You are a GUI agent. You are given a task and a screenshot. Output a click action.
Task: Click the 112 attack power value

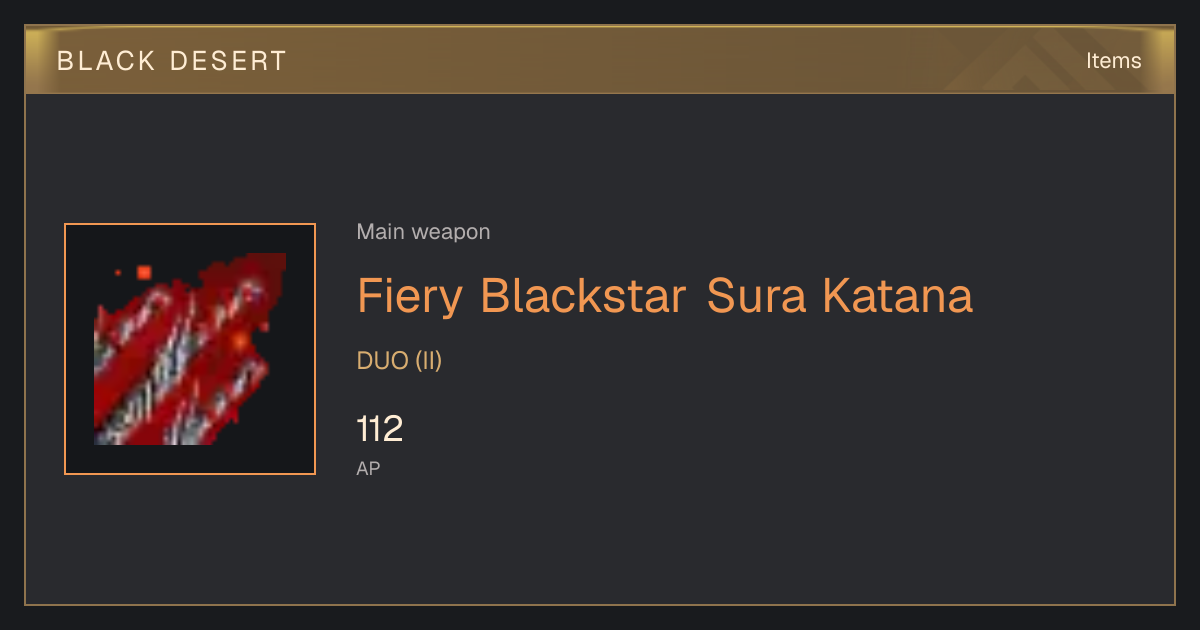tap(380, 429)
